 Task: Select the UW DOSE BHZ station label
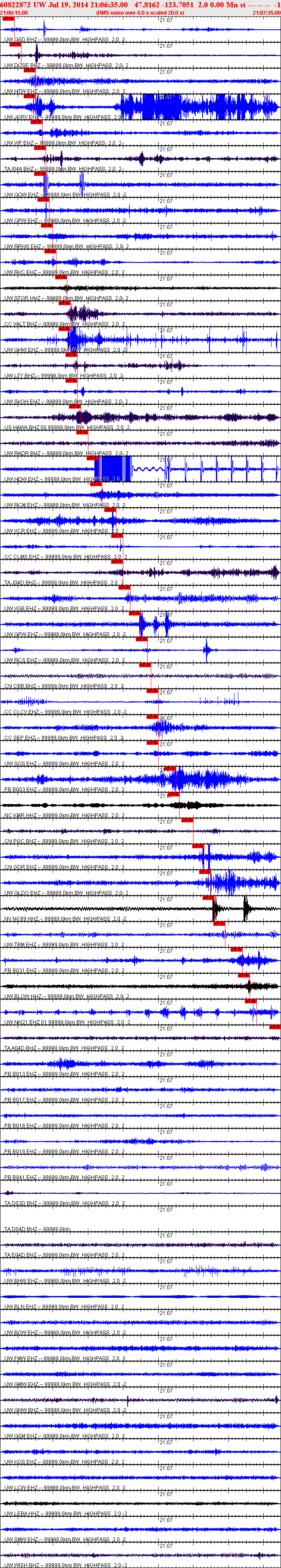point(66,65)
